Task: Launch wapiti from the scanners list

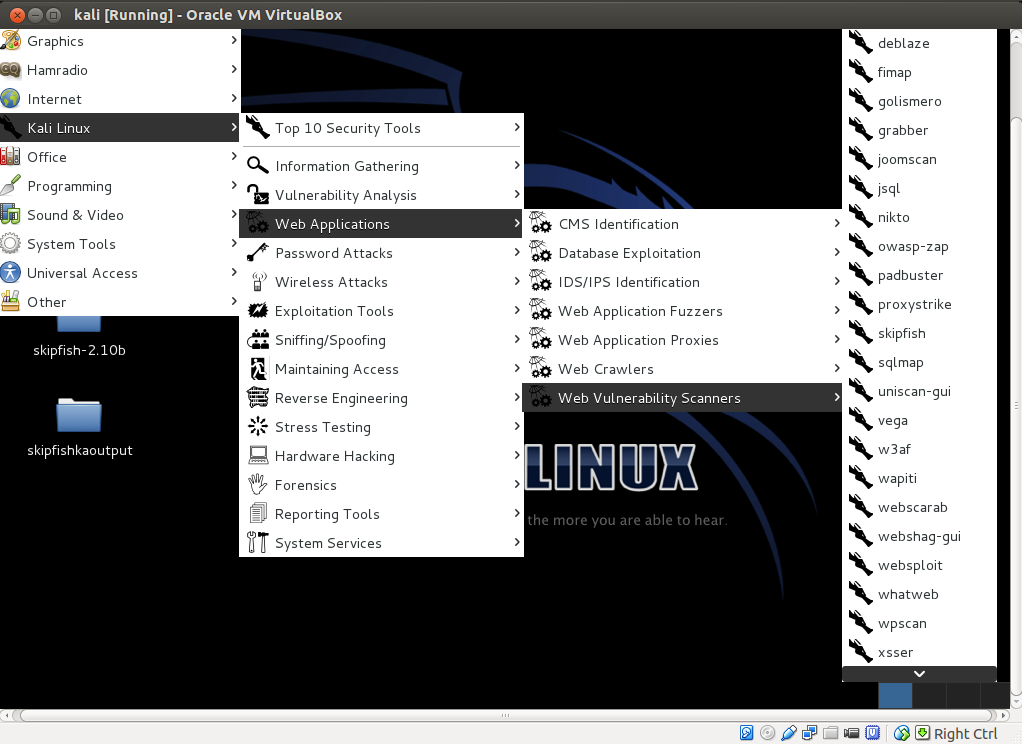Action: [919, 478]
